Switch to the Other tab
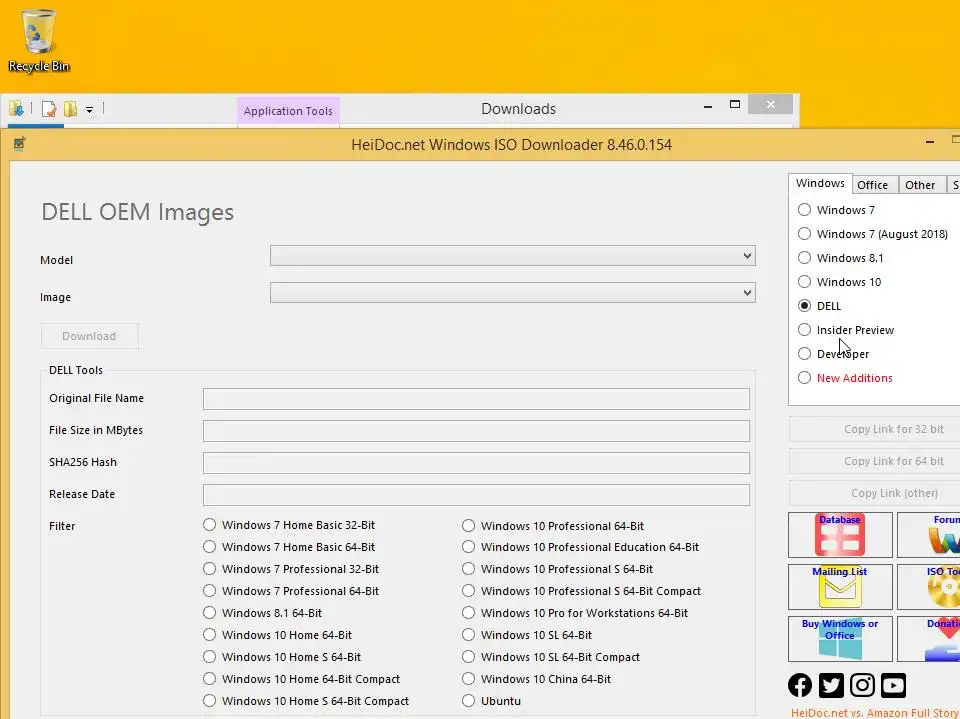This screenshot has height=719, width=960. [920, 185]
